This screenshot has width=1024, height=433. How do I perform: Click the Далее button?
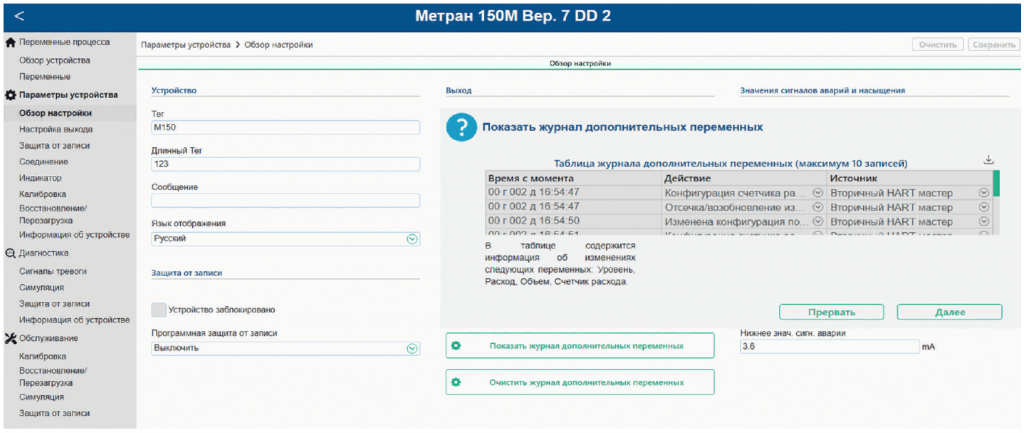tap(950, 312)
